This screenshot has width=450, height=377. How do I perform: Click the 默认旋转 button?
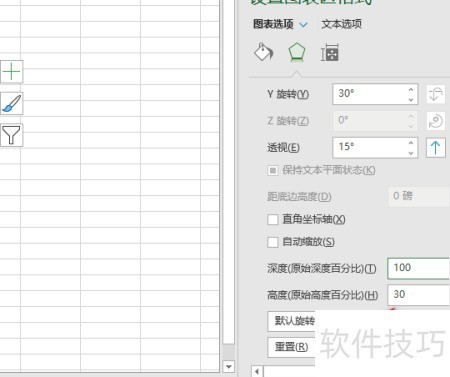(x=291, y=321)
